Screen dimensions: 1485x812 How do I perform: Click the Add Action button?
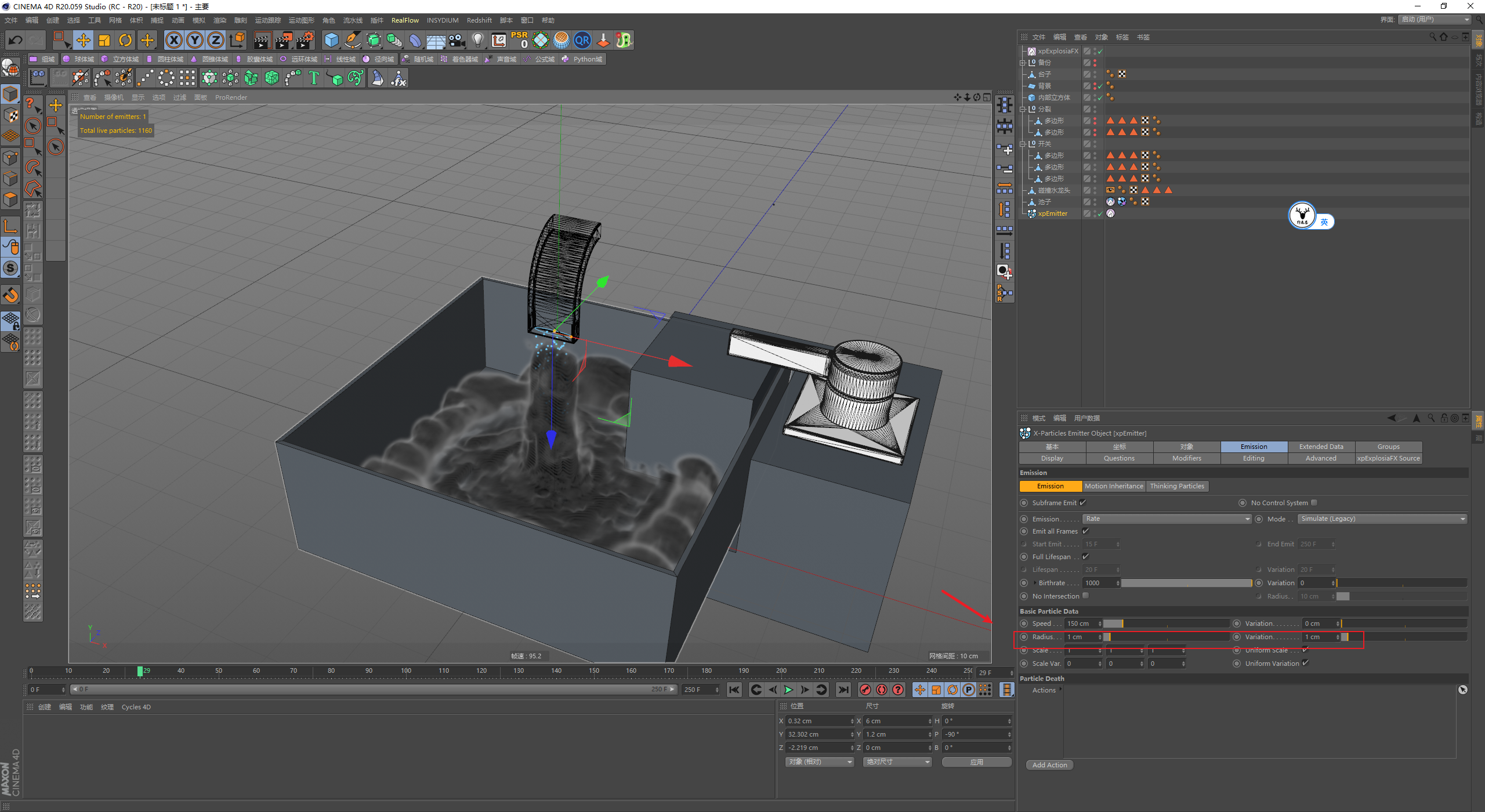pos(1049,765)
